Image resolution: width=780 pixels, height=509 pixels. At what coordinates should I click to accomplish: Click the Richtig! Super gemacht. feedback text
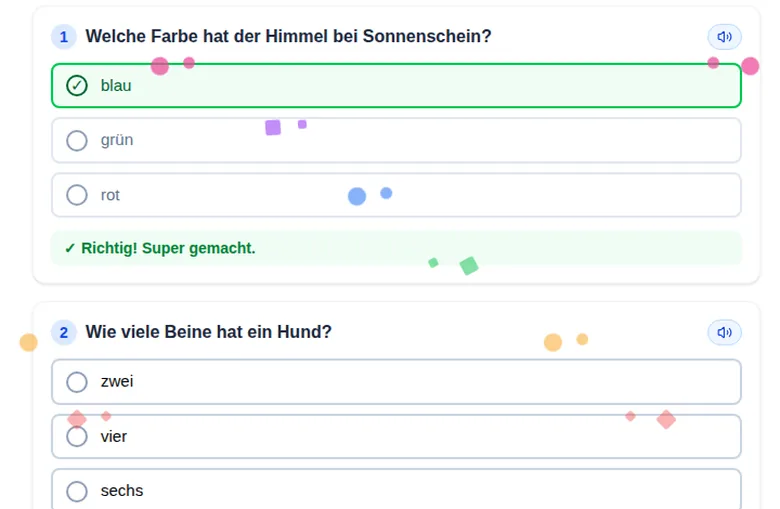click(x=168, y=248)
